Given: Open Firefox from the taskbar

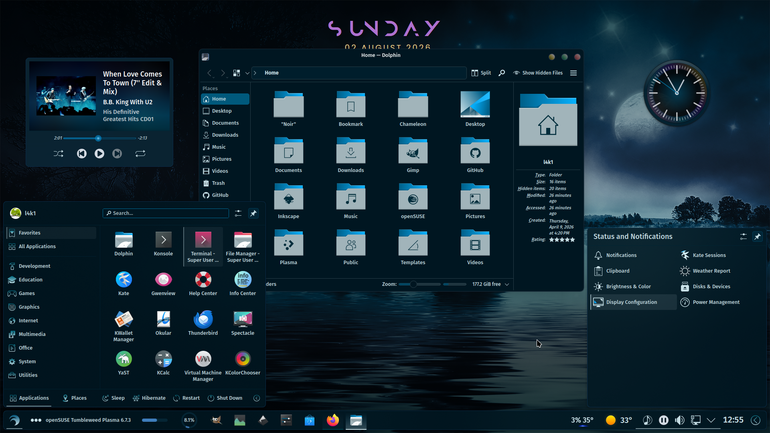Looking at the screenshot, I should 333,420.
